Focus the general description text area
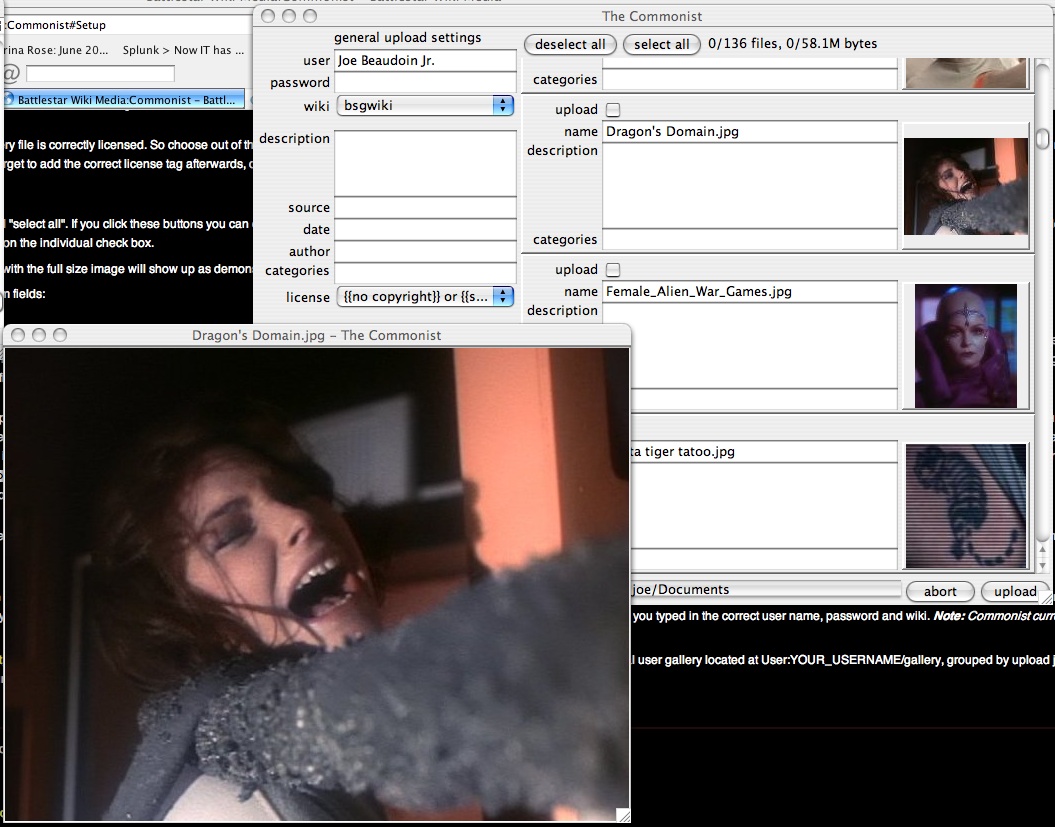Image resolution: width=1055 pixels, height=827 pixels. (x=425, y=163)
